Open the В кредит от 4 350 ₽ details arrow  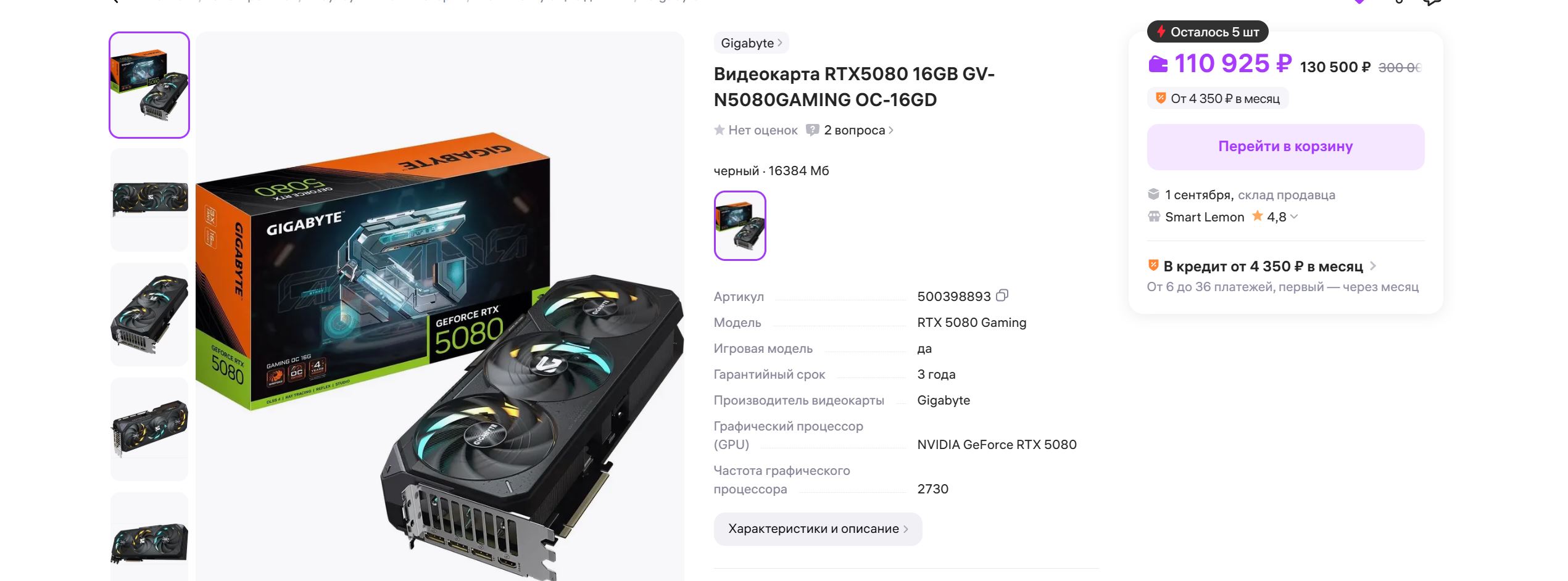tap(1373, 266)
